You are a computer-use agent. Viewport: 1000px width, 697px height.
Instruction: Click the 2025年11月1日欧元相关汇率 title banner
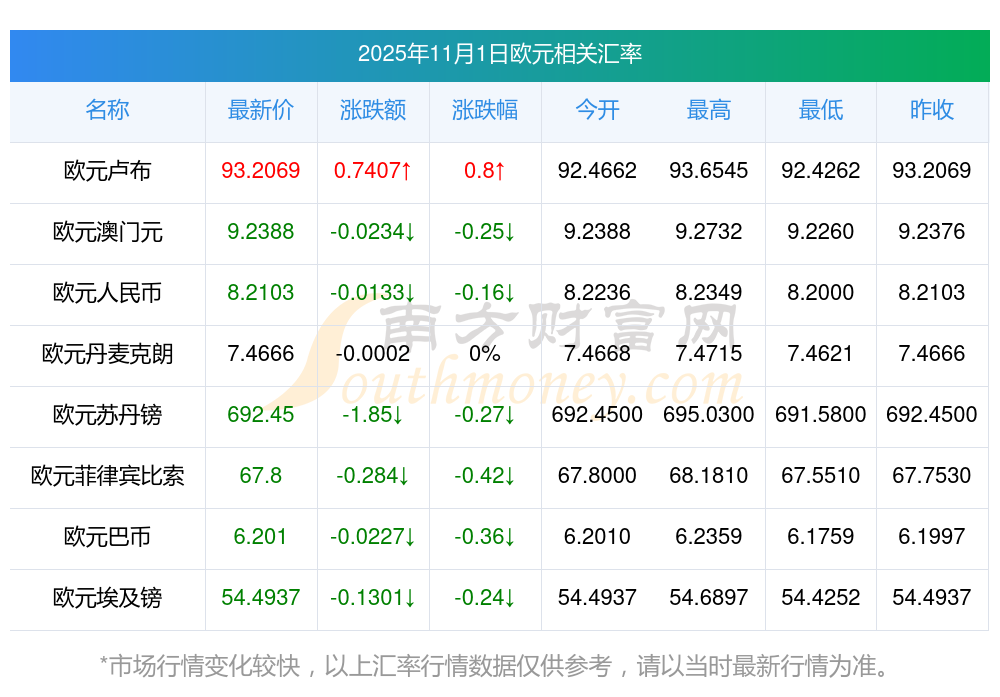[499, 54]
